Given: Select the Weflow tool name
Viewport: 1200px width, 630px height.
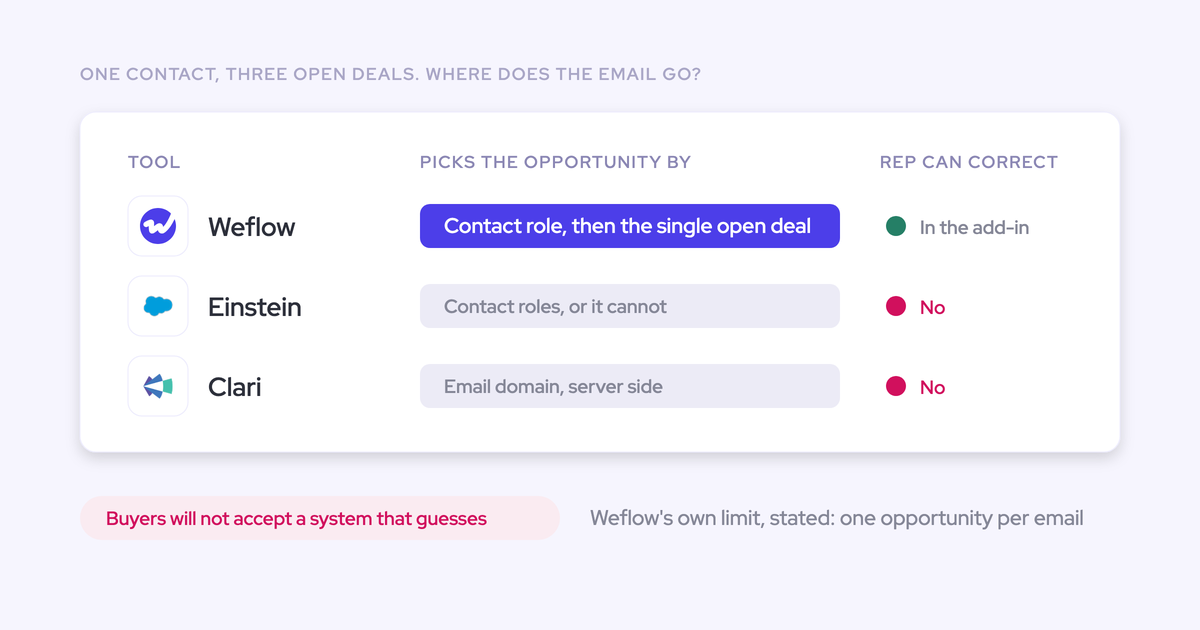Looking at the screenshot, I should click(x=252, y=227).
